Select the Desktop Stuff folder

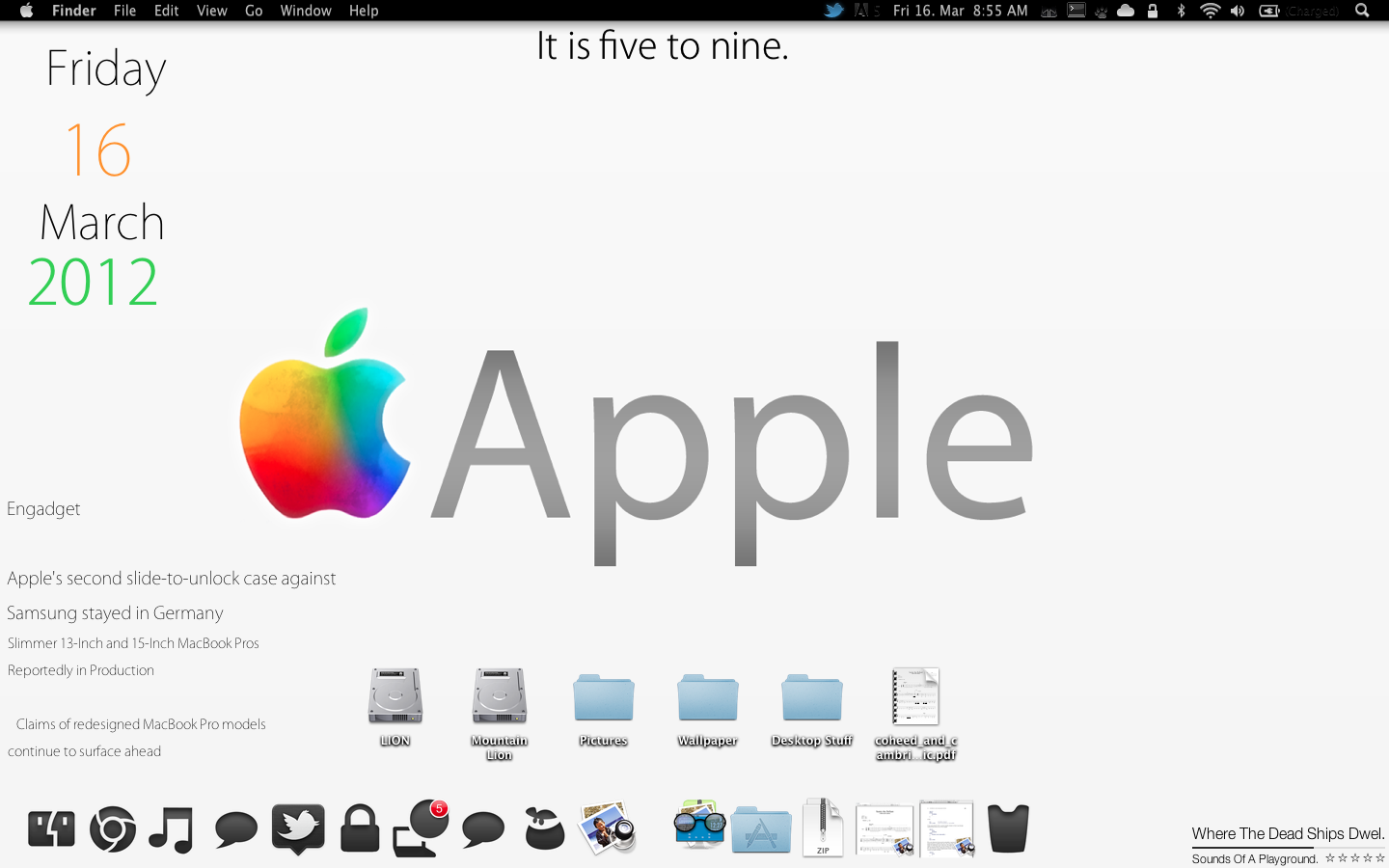pyautogui.click(x=812, y=709)
